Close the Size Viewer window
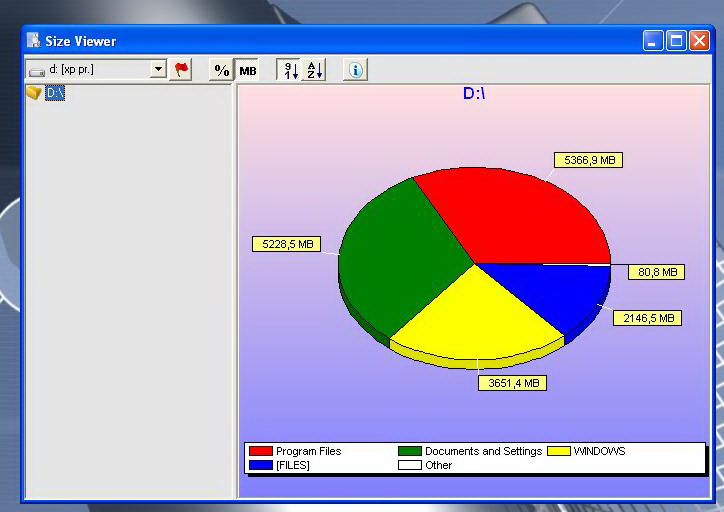The width and height of the screenshot is (724, 512). pyautogui.click(x=700, y=41)
